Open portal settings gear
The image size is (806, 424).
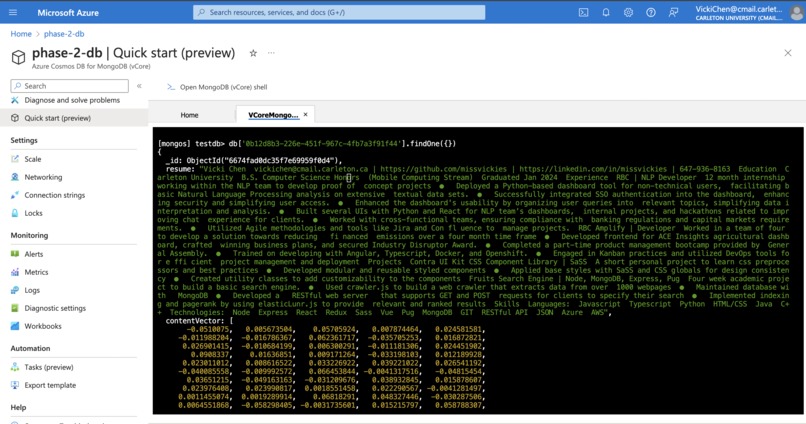[628, 12]
